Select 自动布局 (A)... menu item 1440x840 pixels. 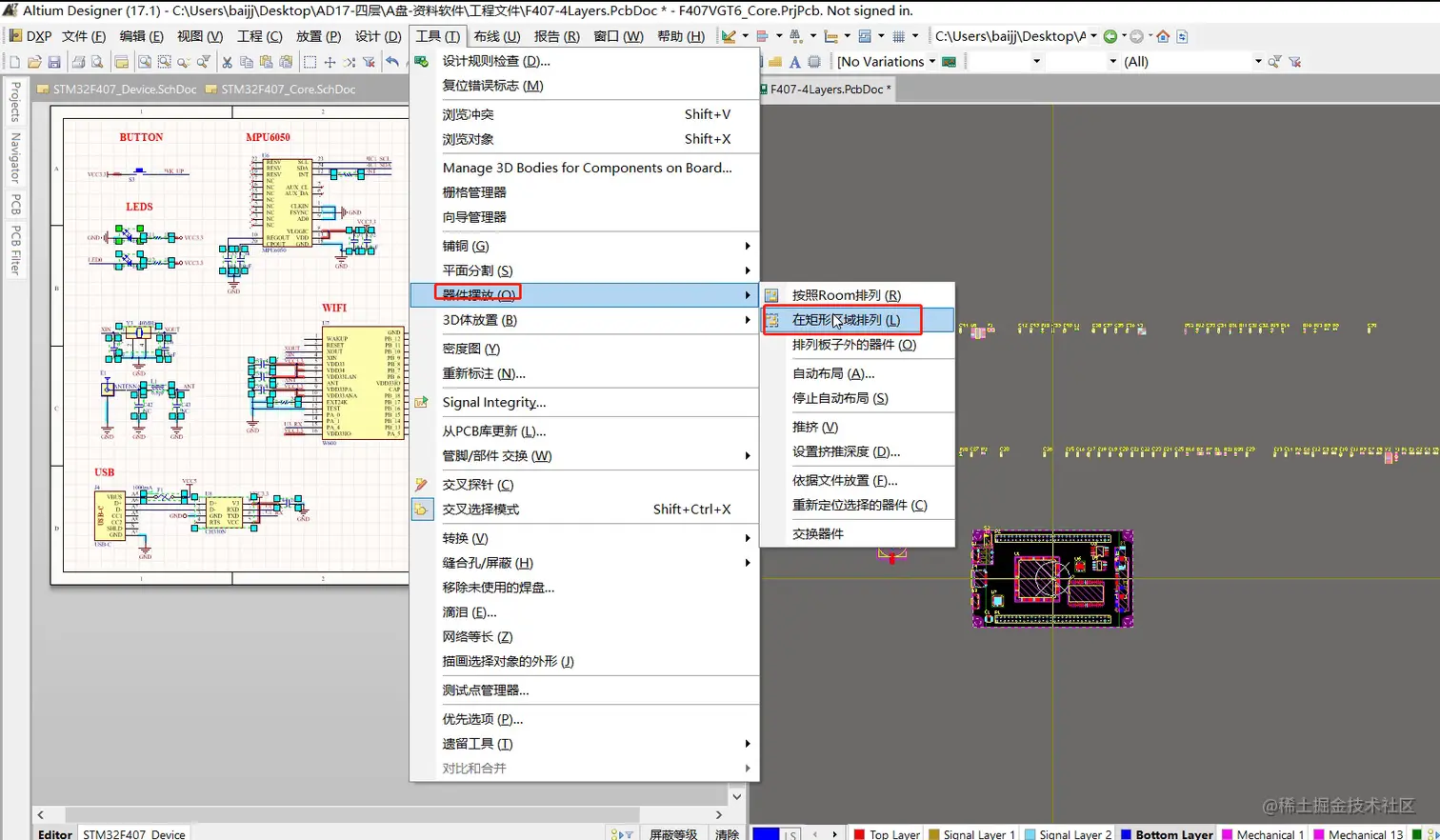point(857,373)
